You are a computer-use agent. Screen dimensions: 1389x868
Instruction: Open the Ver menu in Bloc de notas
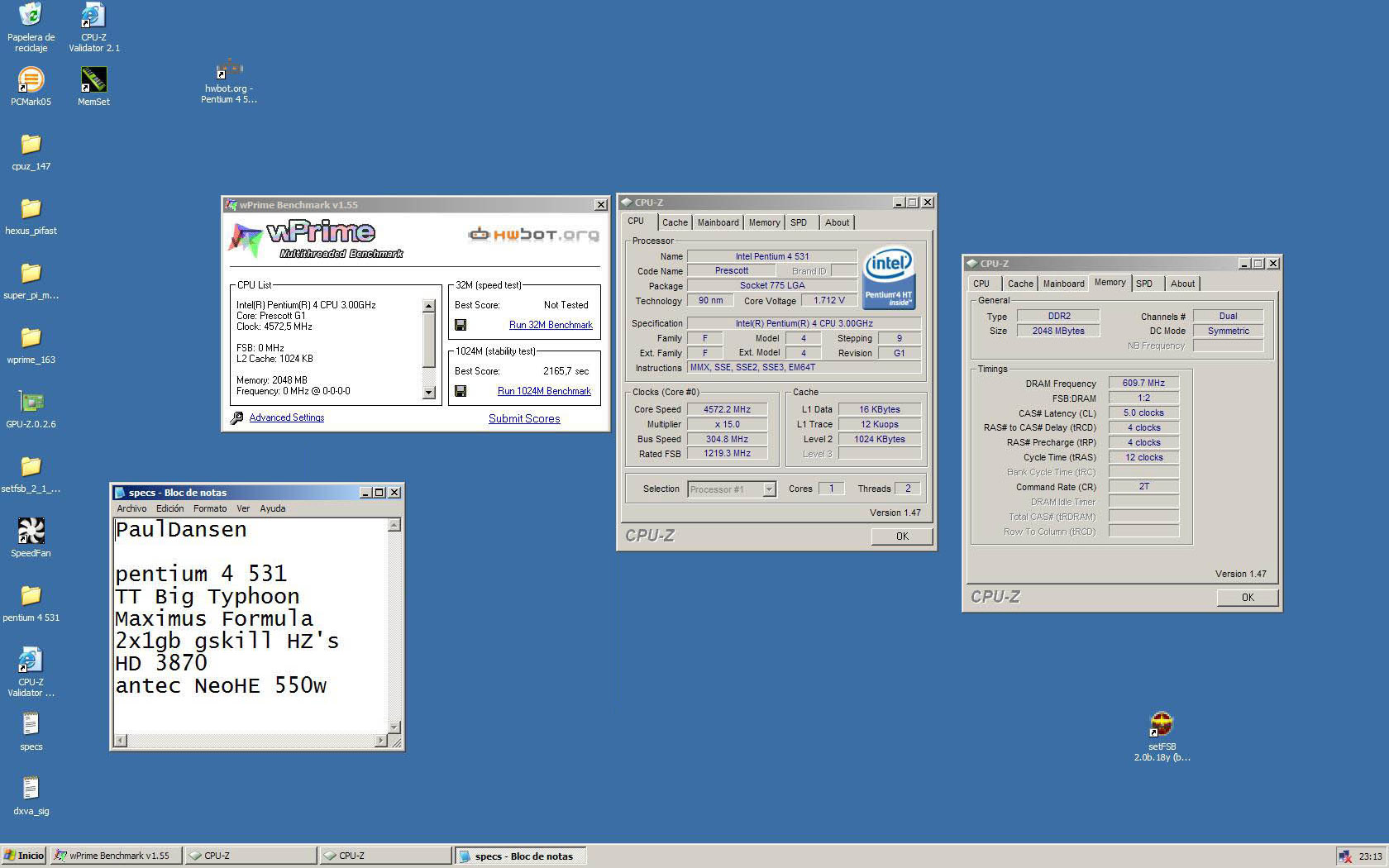click(x=243, y=508)
